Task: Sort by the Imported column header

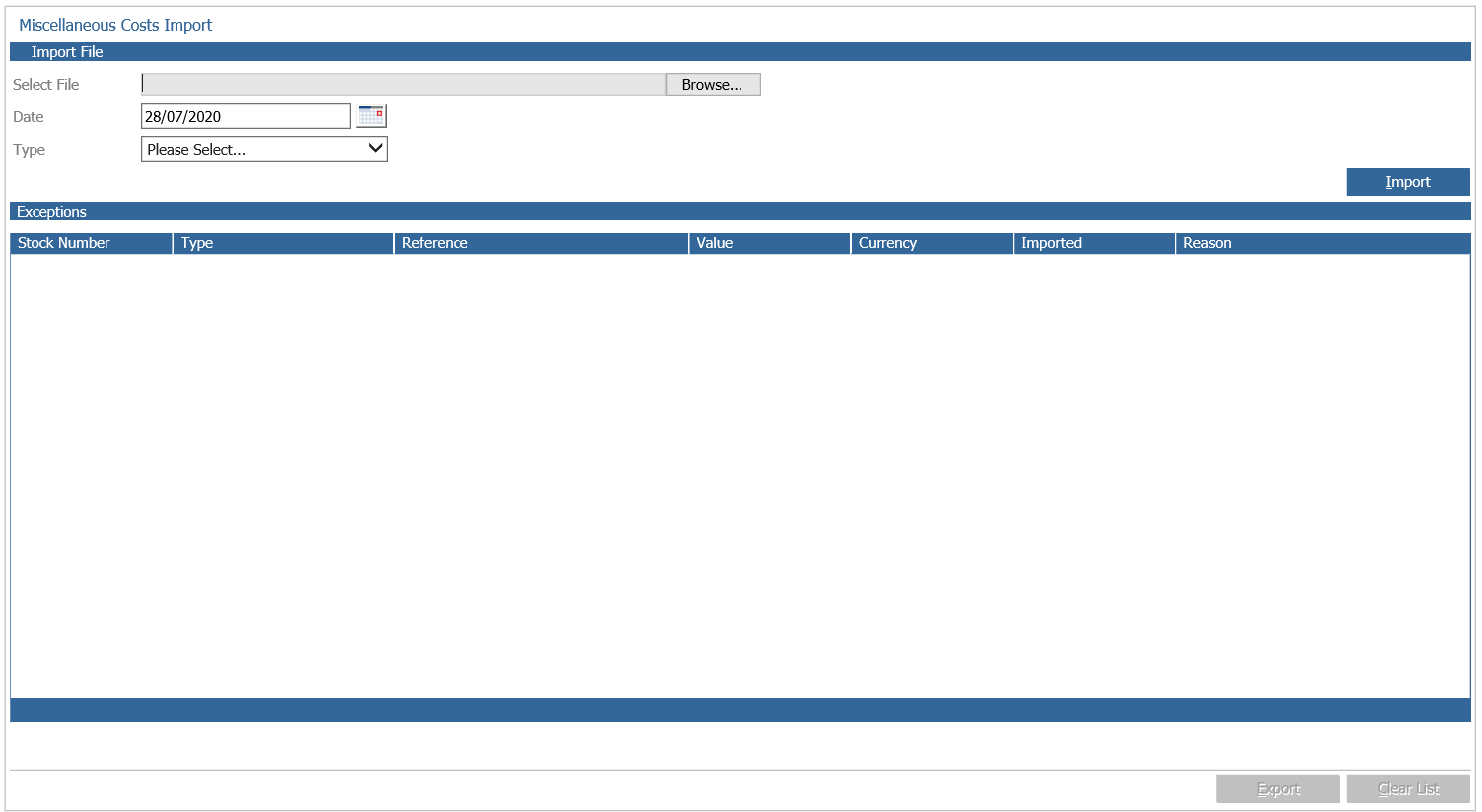Action: pyautogui.click(x=1094, y=243)
